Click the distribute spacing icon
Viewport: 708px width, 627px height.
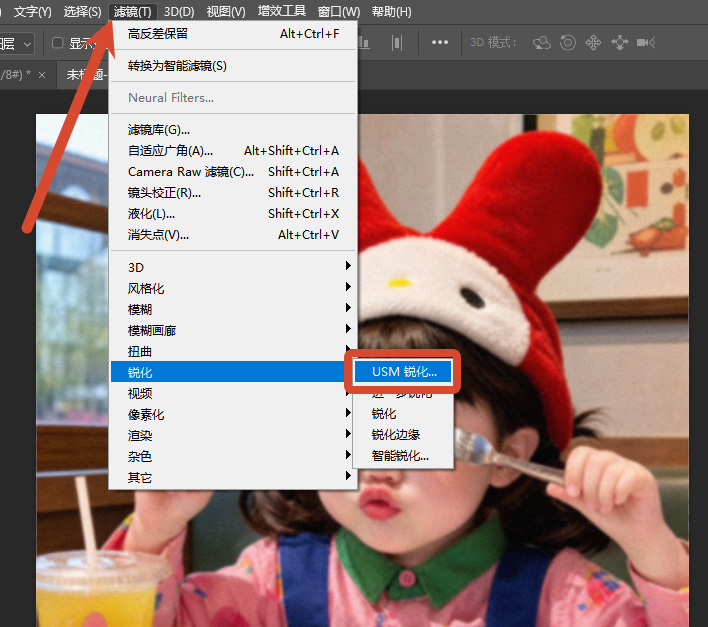pos(397,43)
